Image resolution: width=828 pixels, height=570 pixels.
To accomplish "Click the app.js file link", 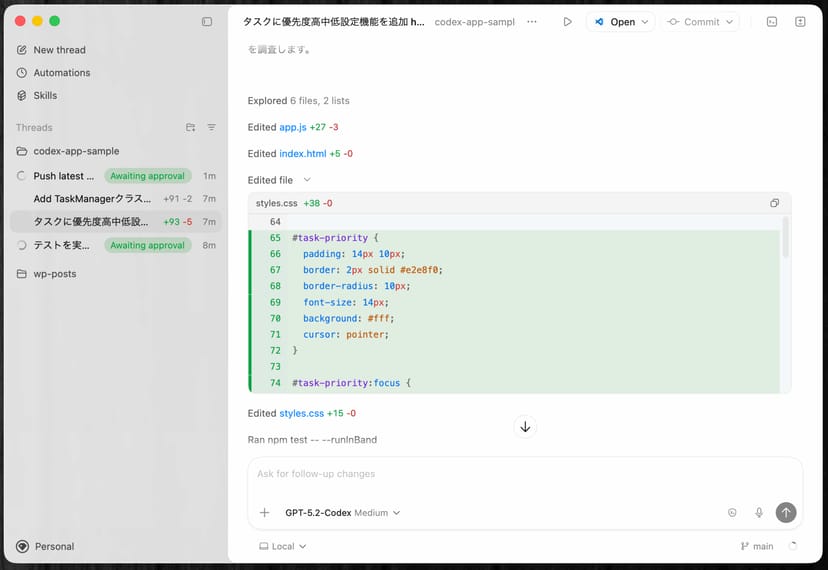I will [292, 127].
